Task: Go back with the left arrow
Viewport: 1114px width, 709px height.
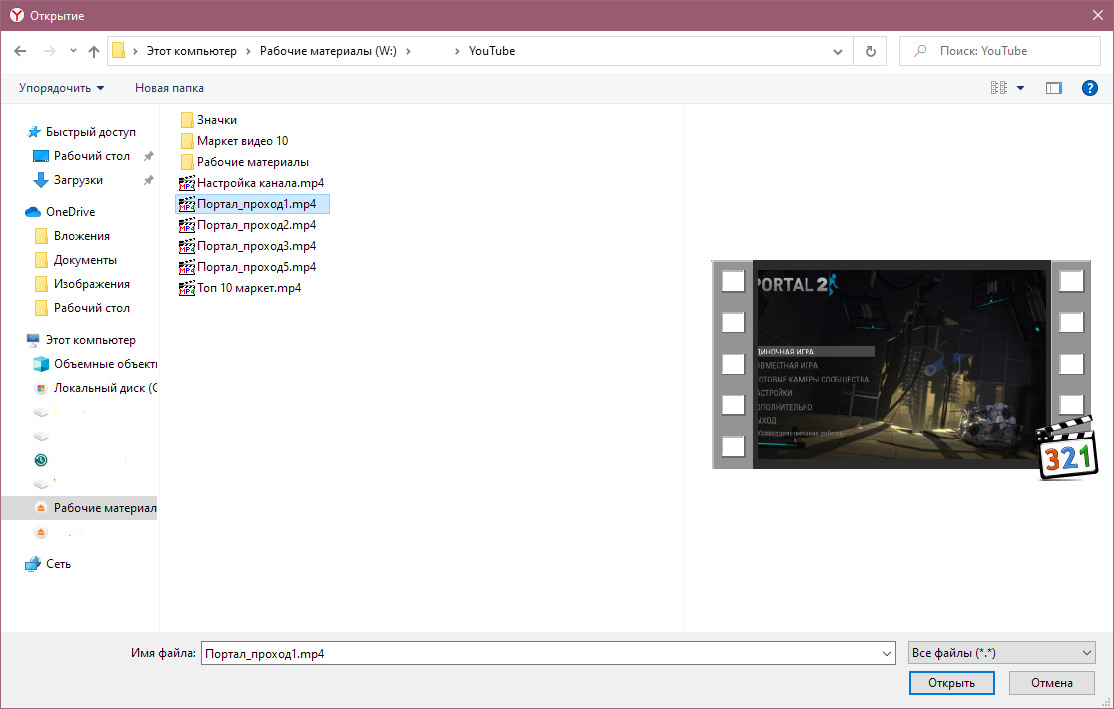Action: (20, 51)
